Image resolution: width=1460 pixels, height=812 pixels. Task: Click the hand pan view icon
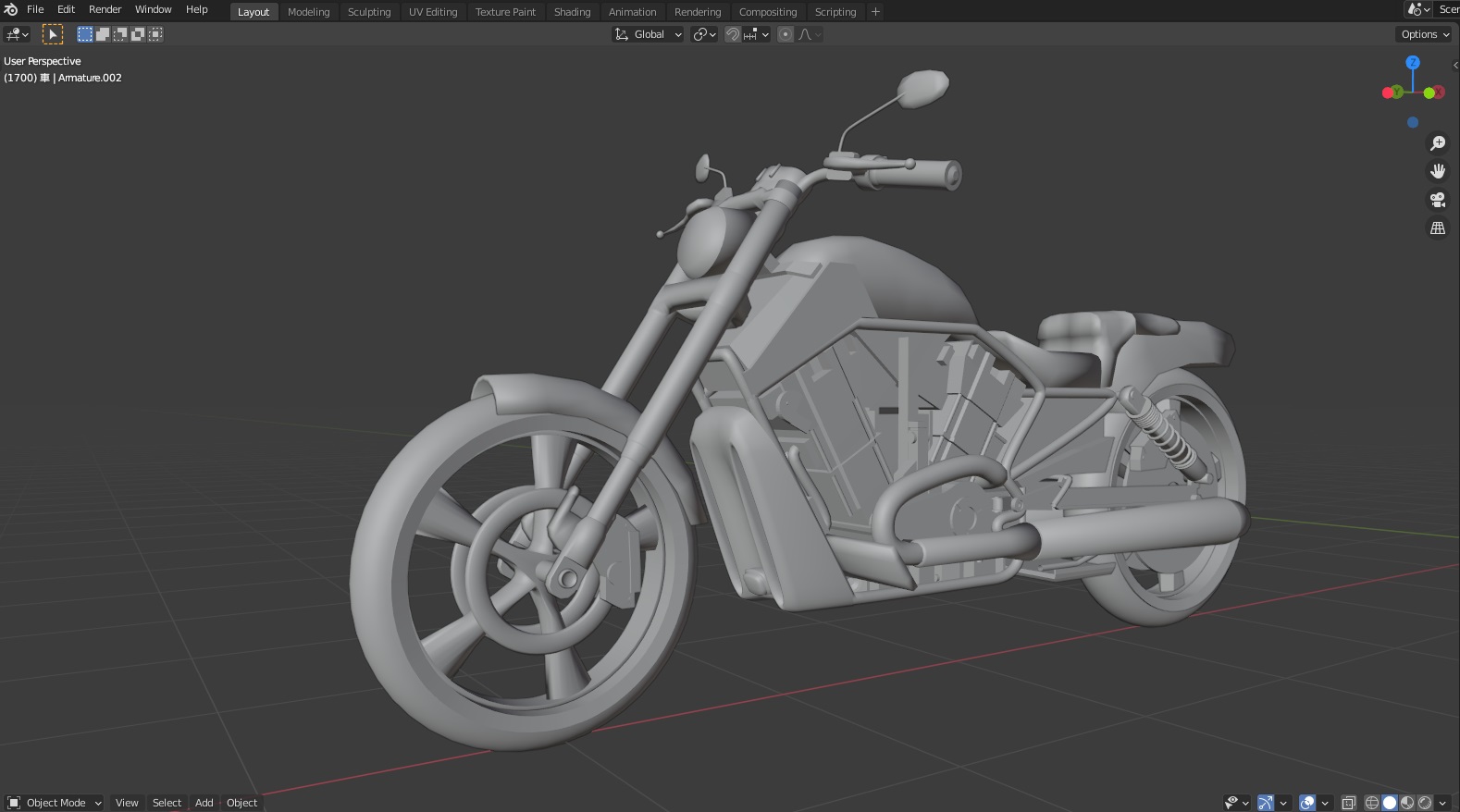1438,171
